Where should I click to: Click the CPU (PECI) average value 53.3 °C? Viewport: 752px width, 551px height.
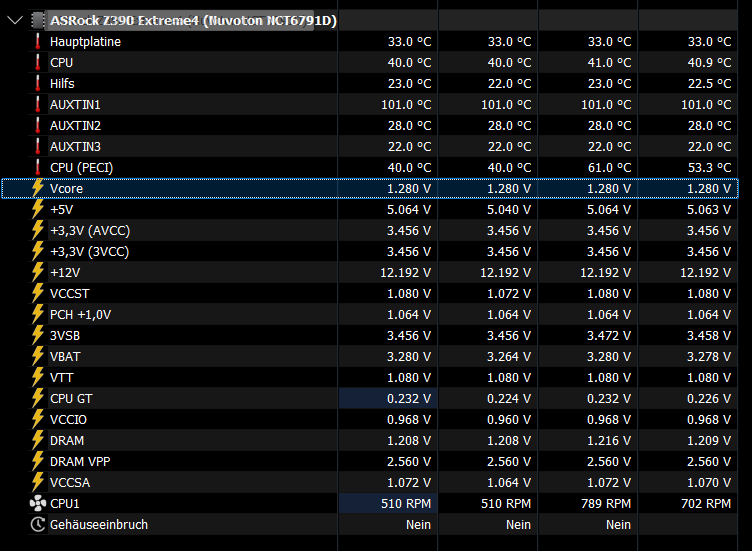click(x=709, y=168)
